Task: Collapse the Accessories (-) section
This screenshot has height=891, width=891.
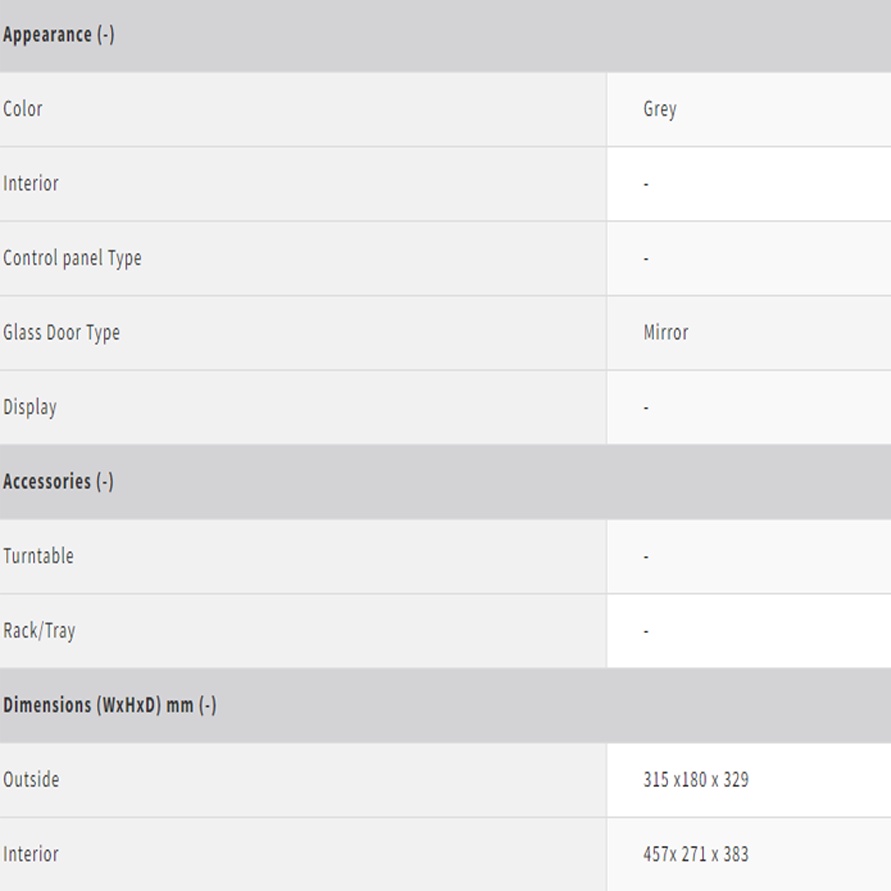Action: [59, 482]
